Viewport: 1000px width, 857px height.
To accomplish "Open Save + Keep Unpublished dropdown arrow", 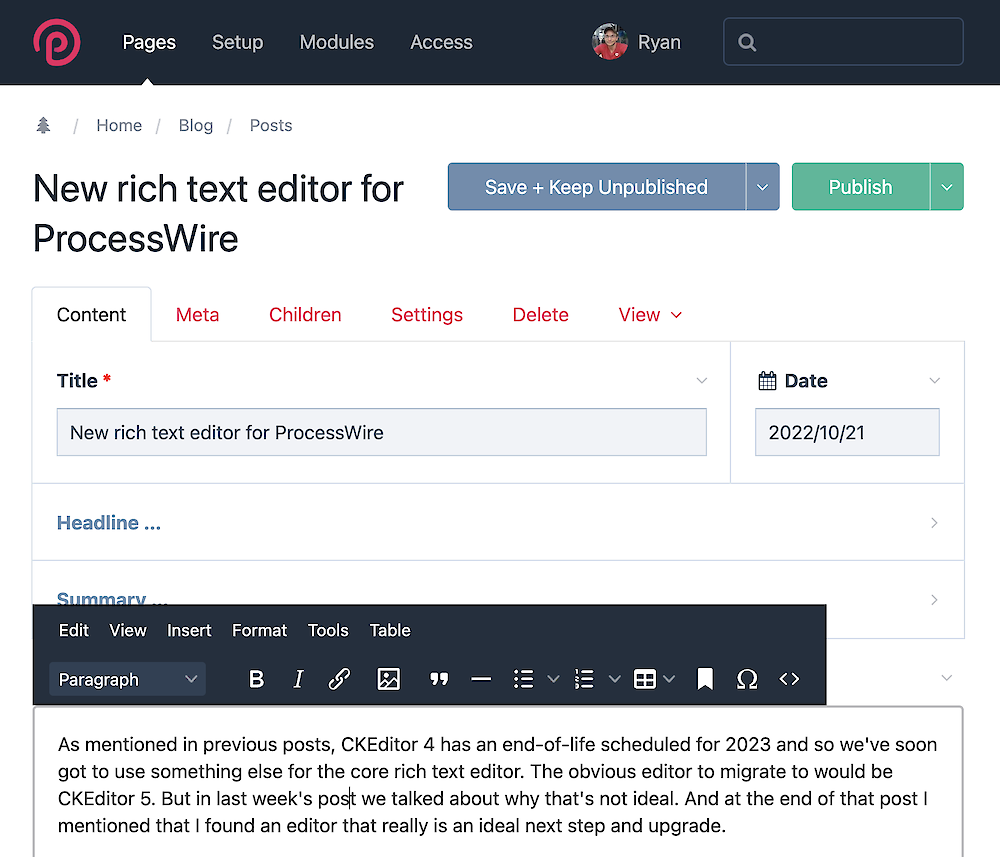I will tap(763, 187).
